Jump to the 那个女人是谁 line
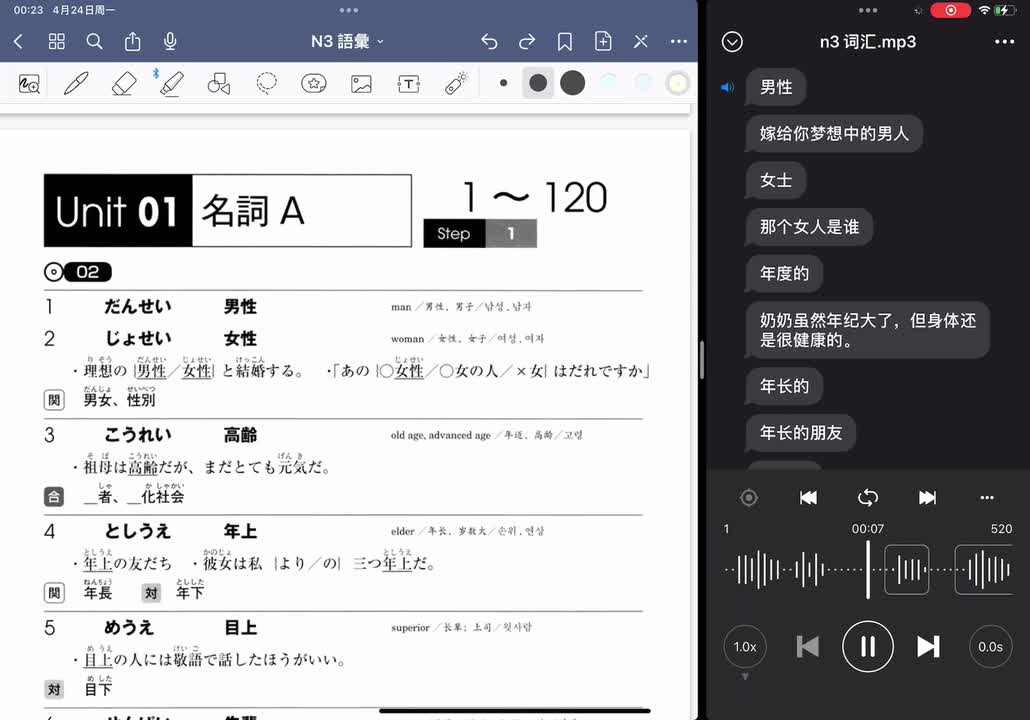Image resolution: width=1030 pixels, height=720 pixels. click(809, 227)
